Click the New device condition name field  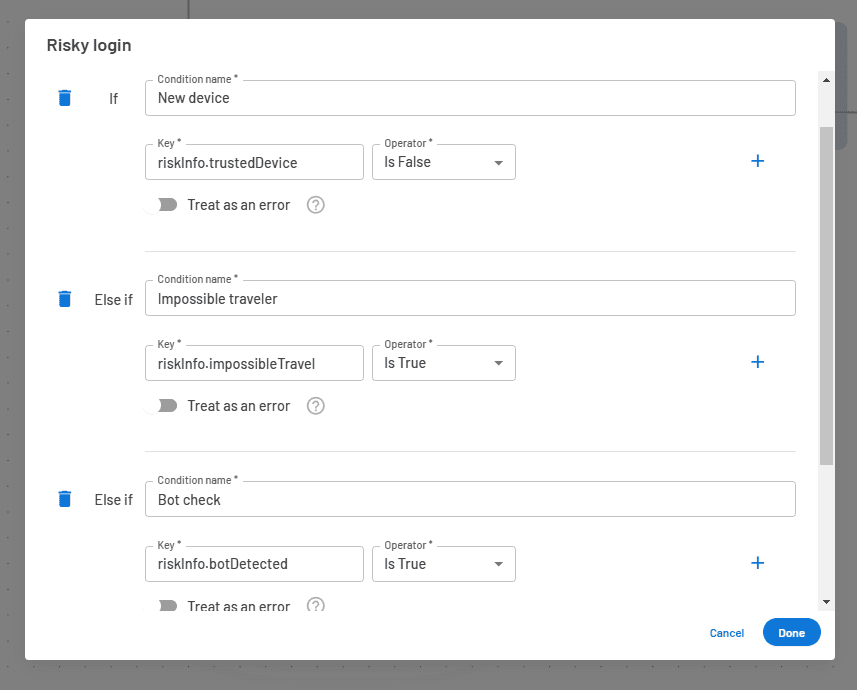pos(470,98)
